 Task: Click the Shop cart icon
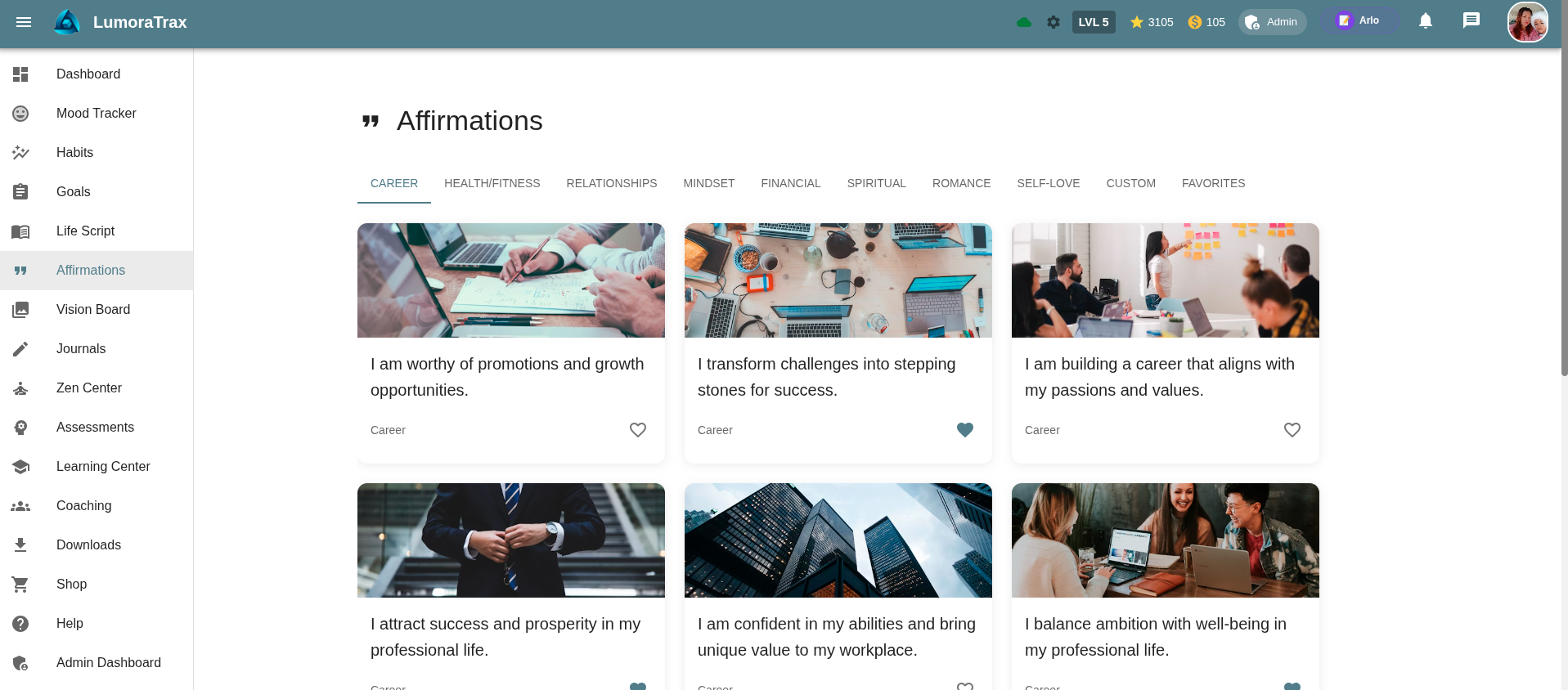[x=20, y=585]
